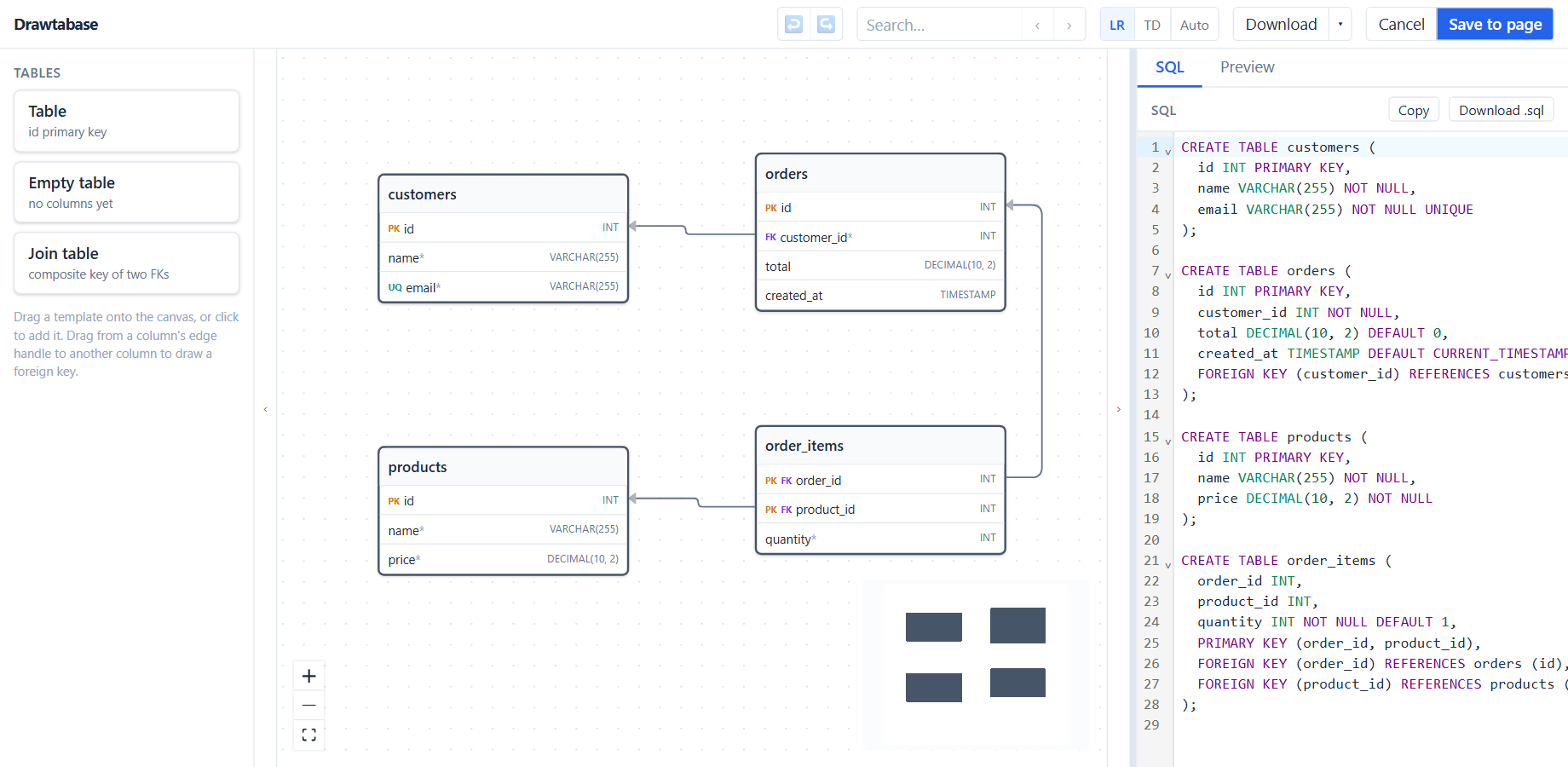Add the Empty table template
Image resolution: width=1568 pixels, height=767 pixels.
click(127, 193)
